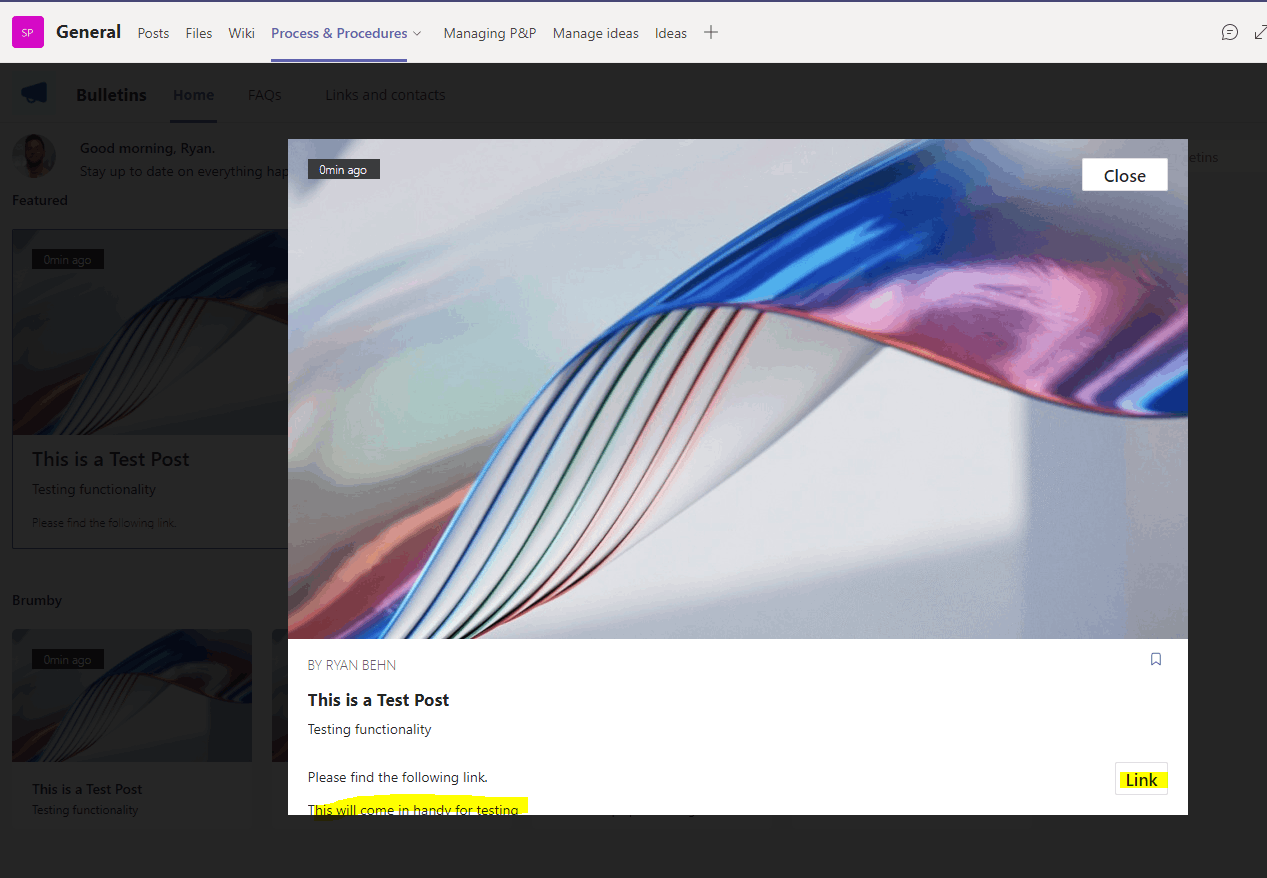Switch to the Ideas tab

[x=671, y=33]
